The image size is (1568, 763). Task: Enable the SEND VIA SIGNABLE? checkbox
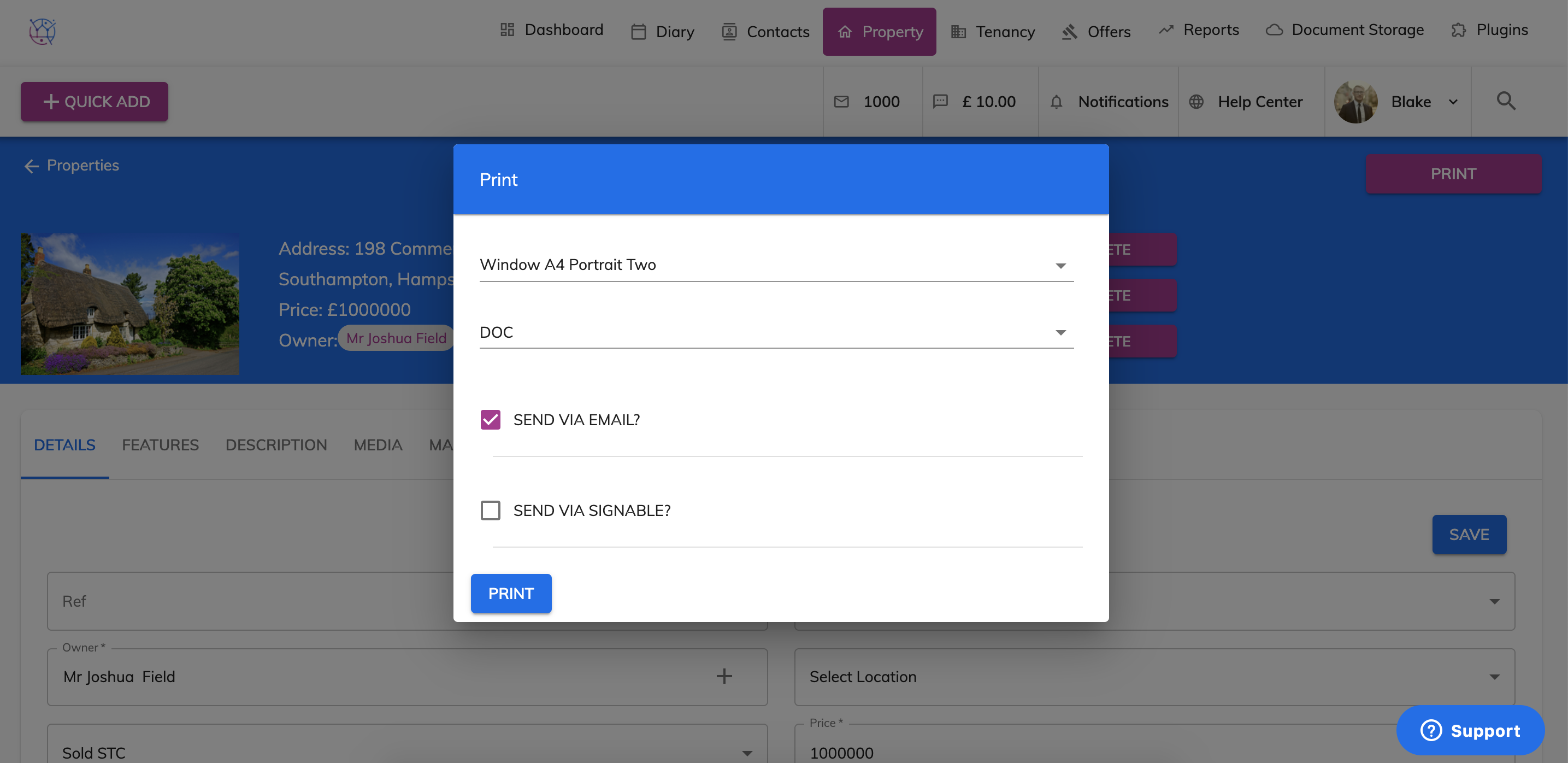point(490,510)
